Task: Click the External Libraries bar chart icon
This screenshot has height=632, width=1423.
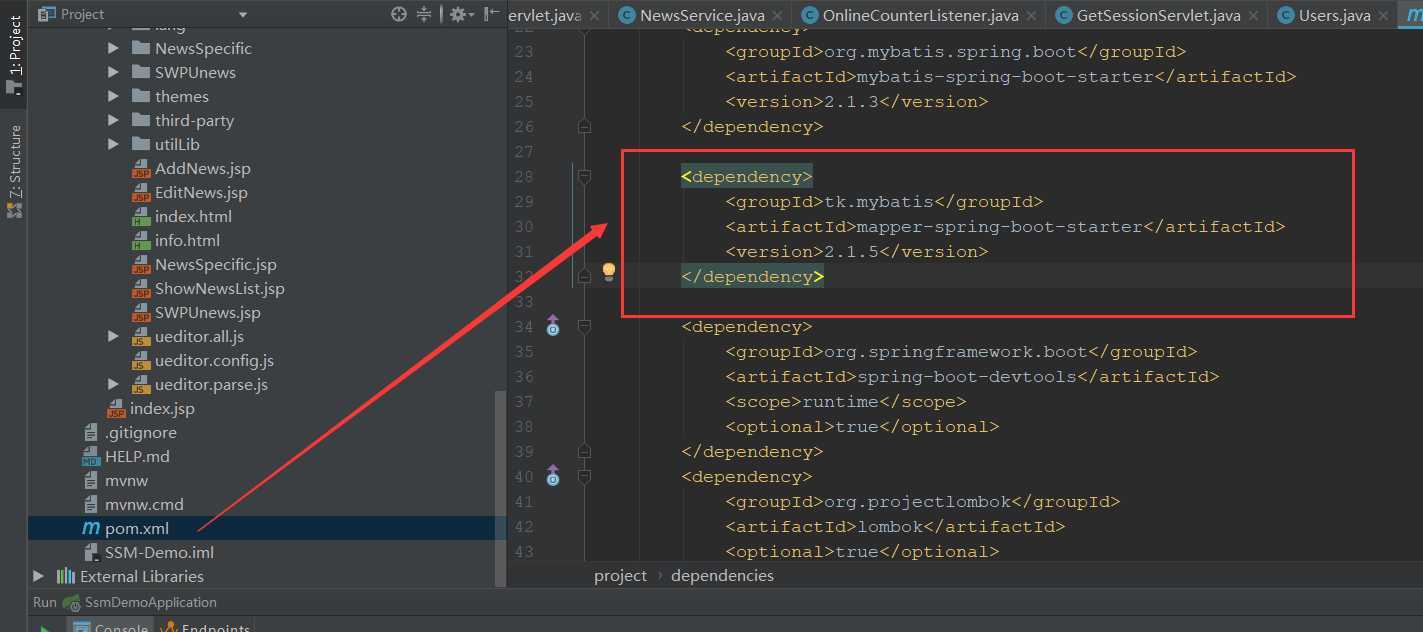Action: (66, 576)
